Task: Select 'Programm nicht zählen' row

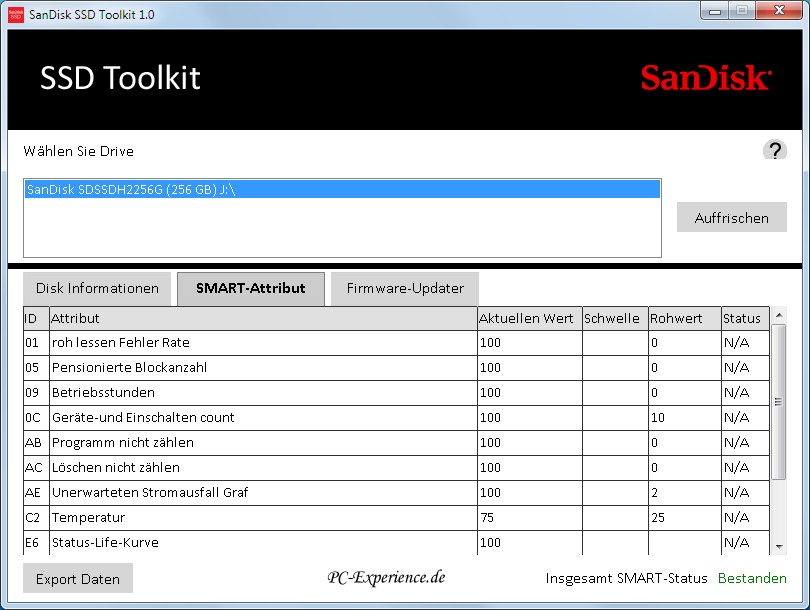Action: 396,443
